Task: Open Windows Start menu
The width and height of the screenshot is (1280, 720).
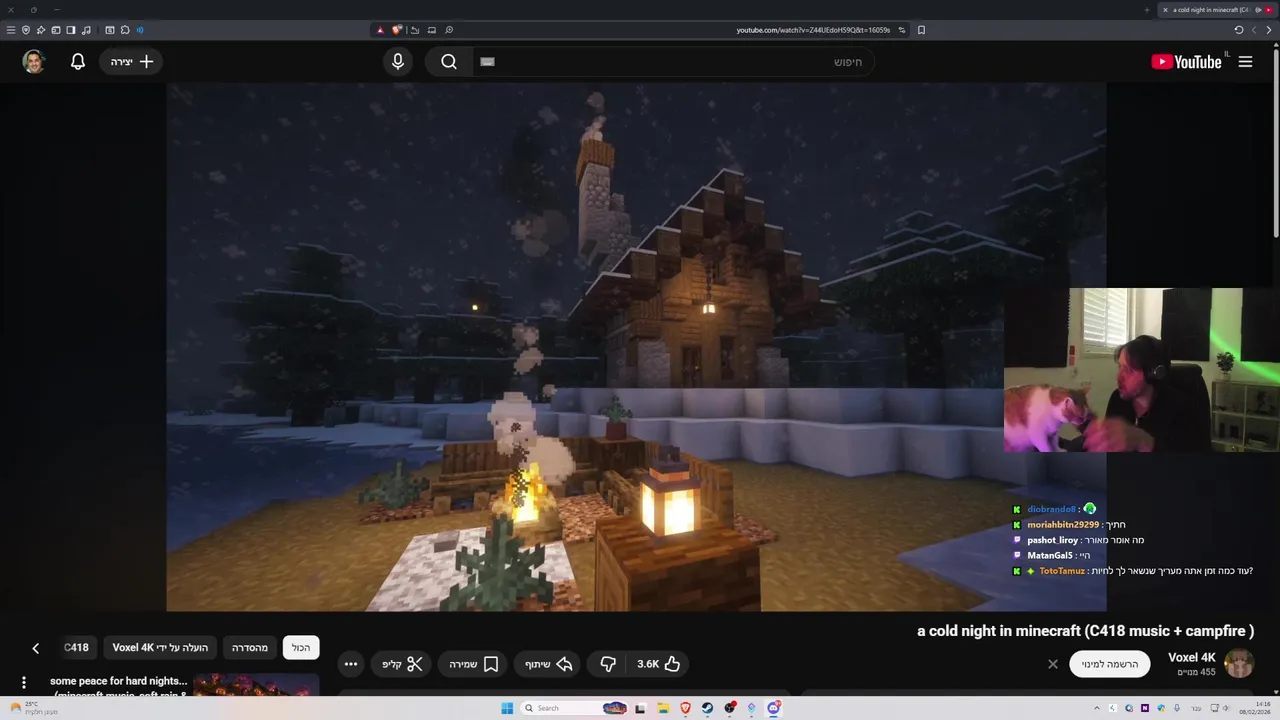Action: coord(507,708)
